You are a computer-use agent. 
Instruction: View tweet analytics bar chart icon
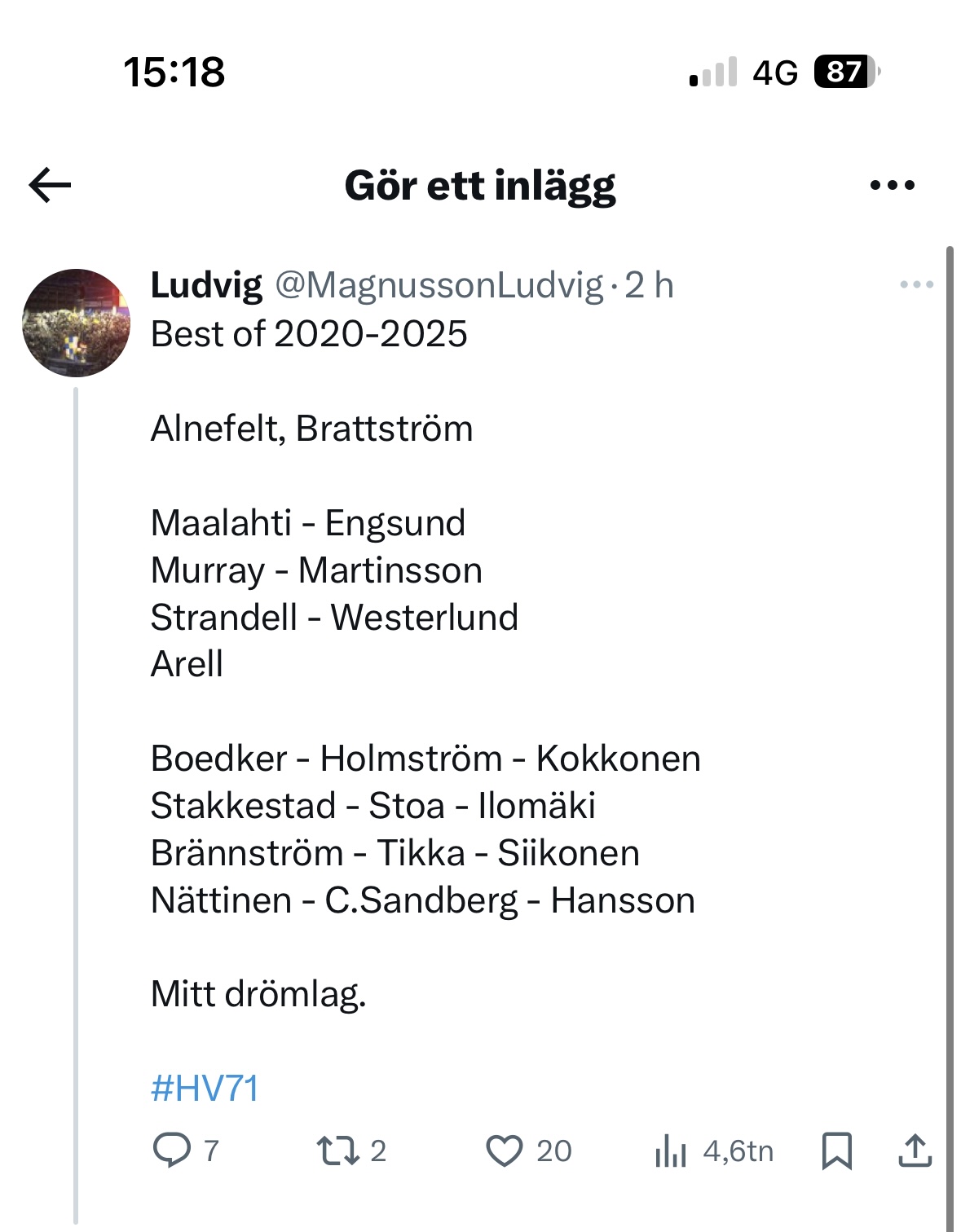click(670, 1151)
